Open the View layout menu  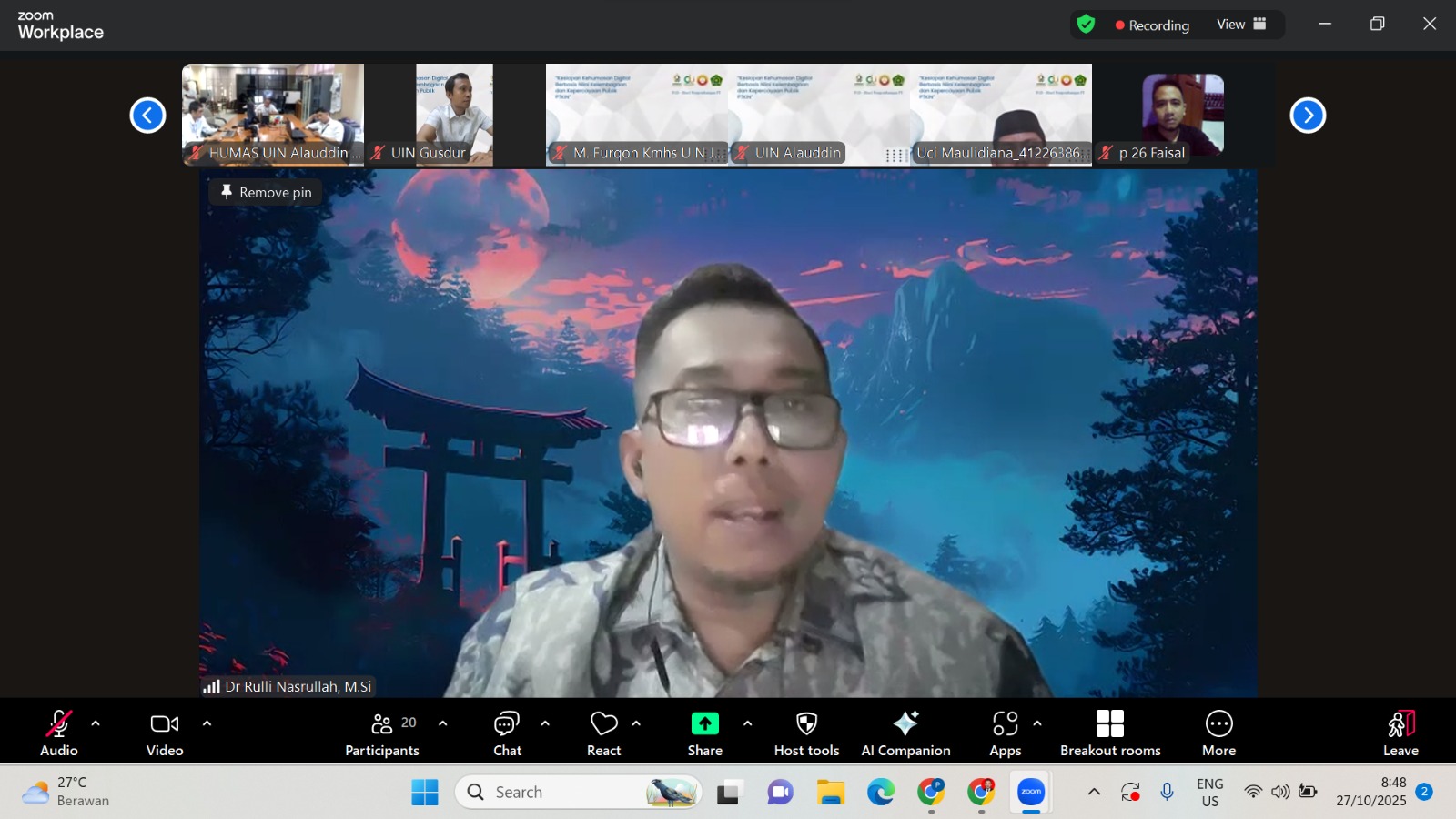[1241, 25]
